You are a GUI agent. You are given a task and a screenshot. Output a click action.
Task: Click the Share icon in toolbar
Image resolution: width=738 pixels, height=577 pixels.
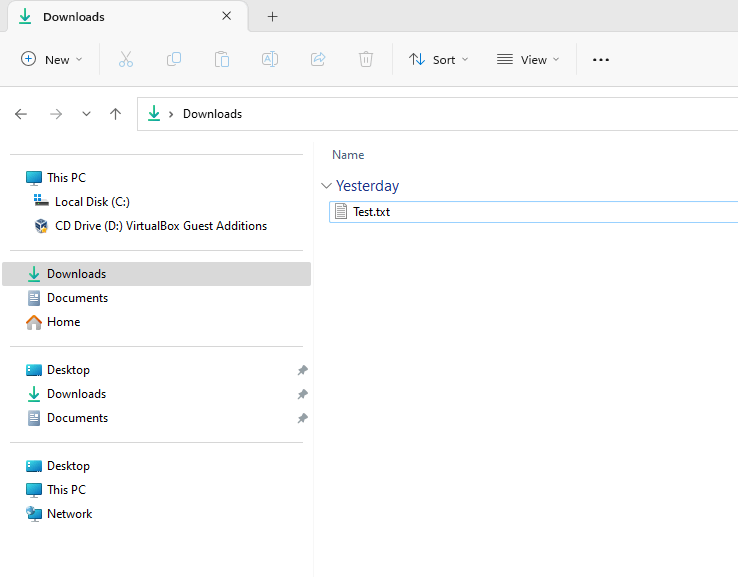[x=318, y=59]
